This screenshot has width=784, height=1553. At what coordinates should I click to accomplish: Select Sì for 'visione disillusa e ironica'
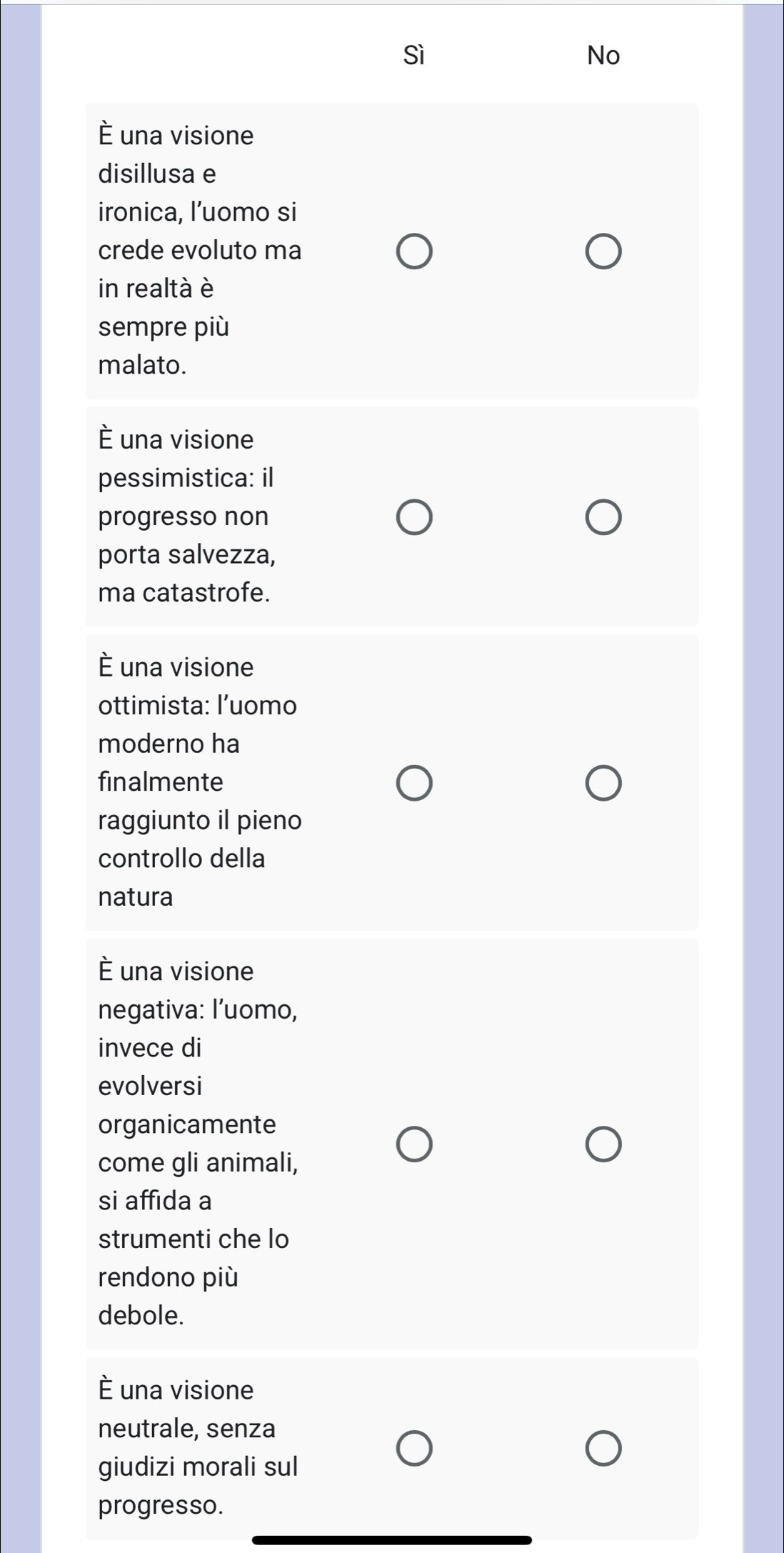pos(414,251)
